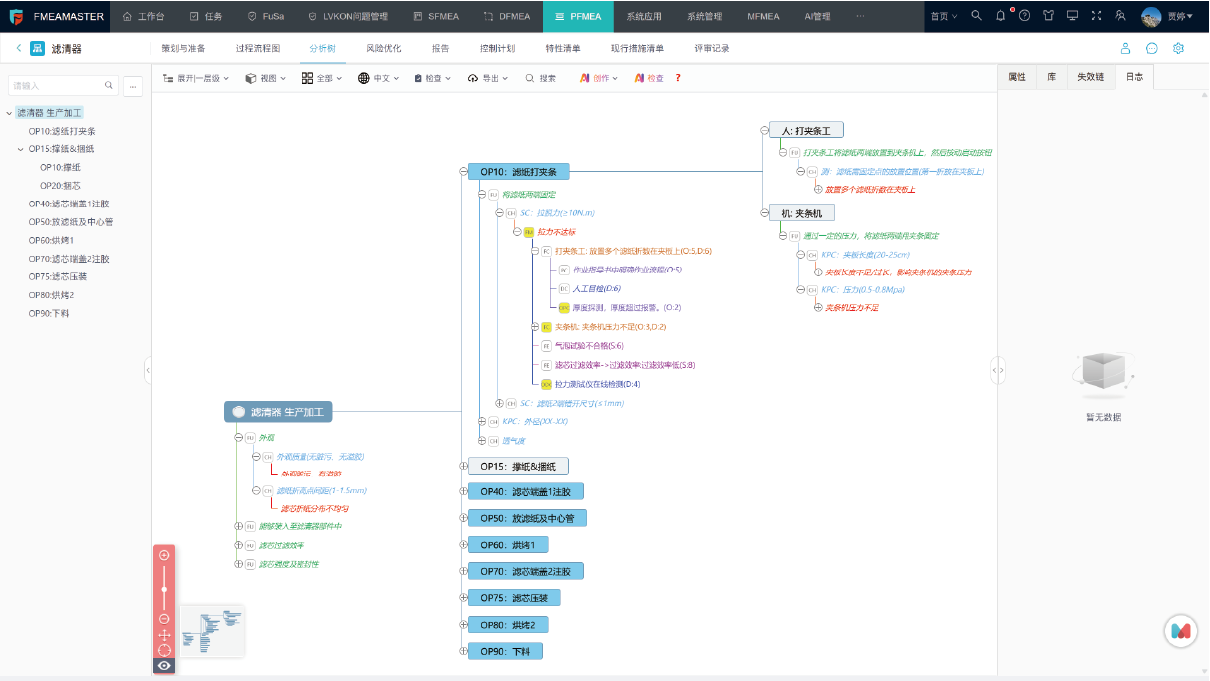Viewport: 1210px width, 681px height.
Task: Open the 导出 export dropdown
Action: pos(490,78)
